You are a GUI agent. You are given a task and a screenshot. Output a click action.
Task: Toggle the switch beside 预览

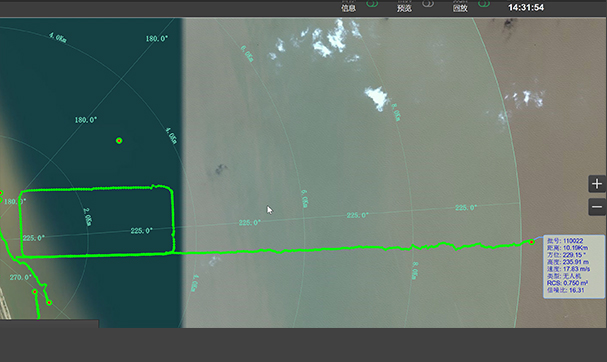tap(428, 3)
